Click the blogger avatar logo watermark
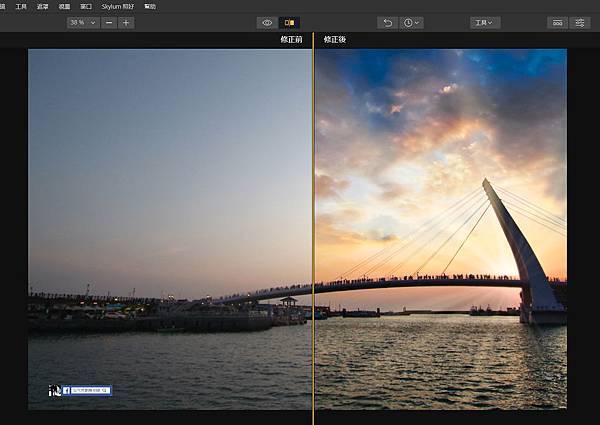The image size is (600, 425). tap(54, 390)
